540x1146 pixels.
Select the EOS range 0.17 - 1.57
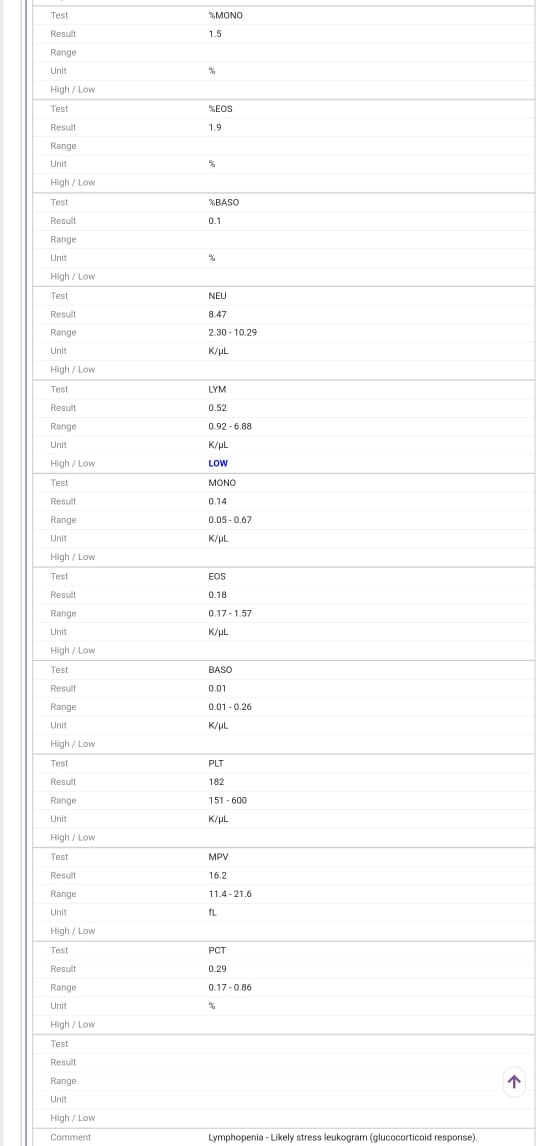[230, 613]
